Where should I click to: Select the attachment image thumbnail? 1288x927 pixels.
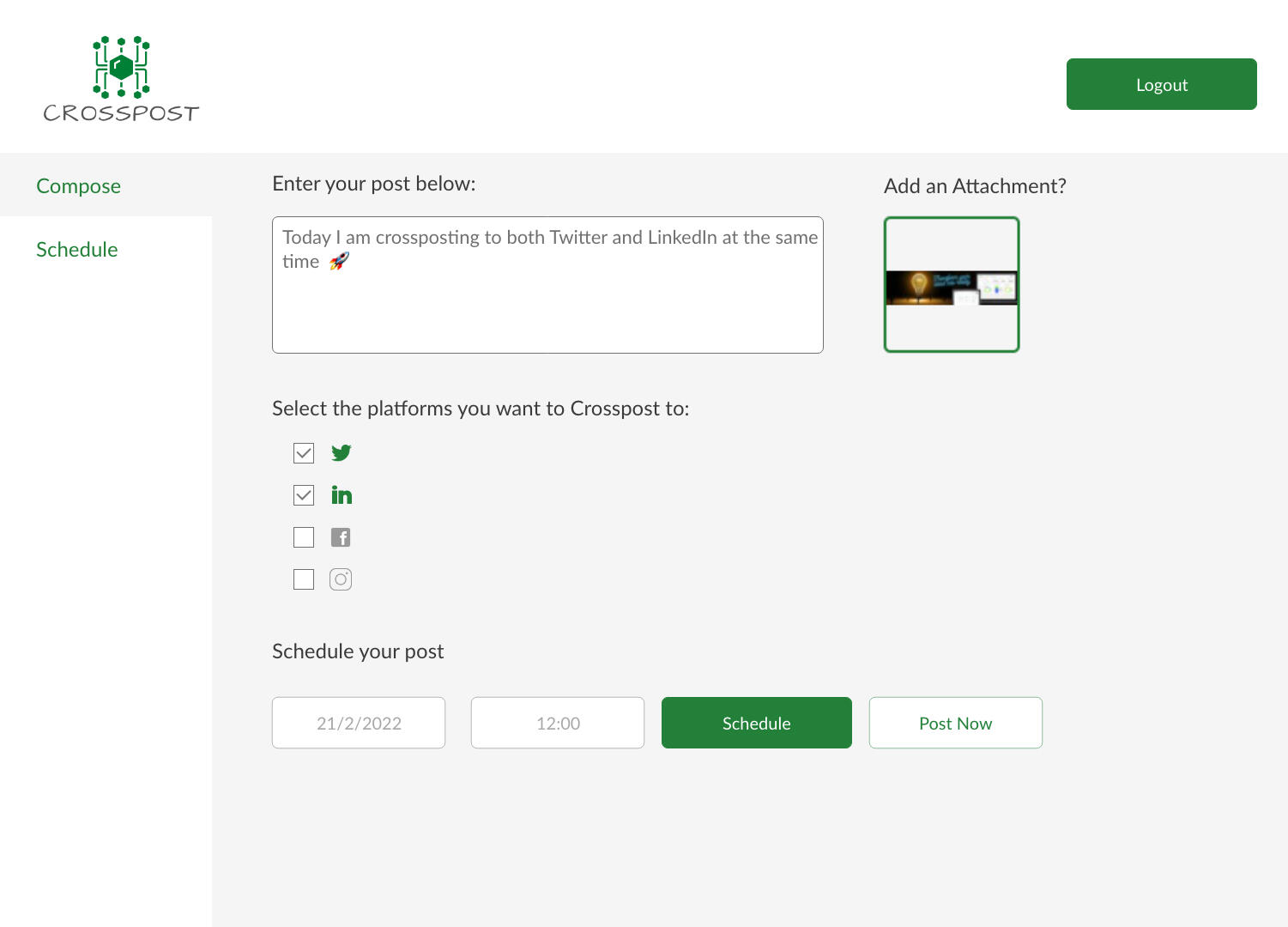[952, 286]
